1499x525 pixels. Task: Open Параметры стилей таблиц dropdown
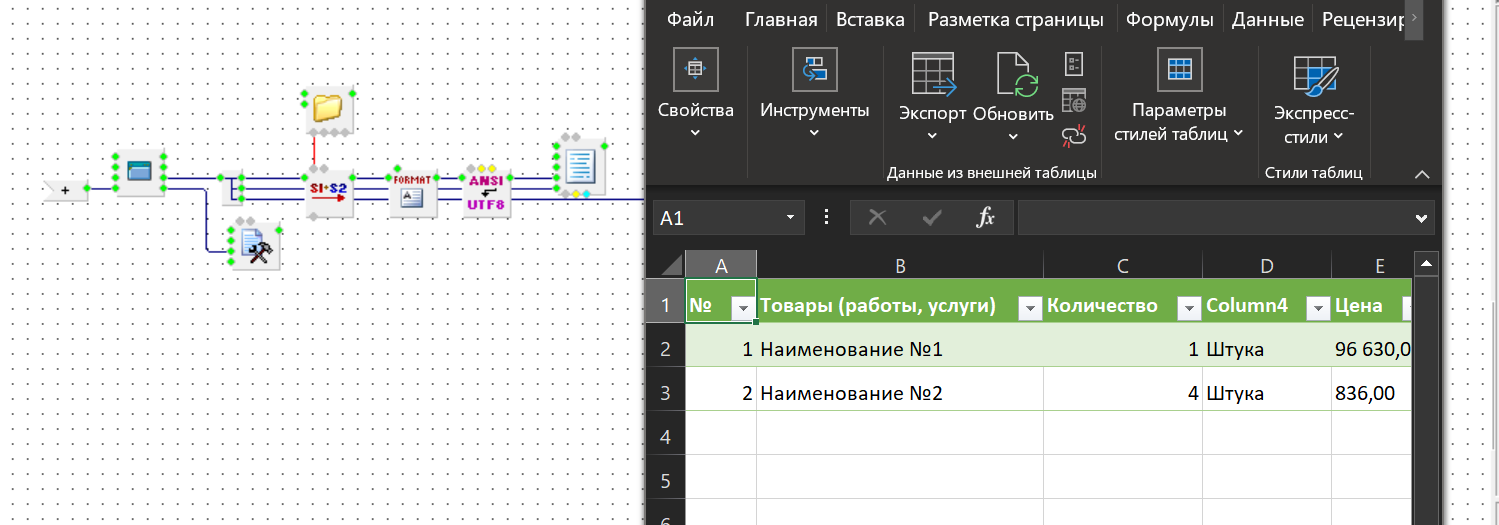coord(1179,96)
